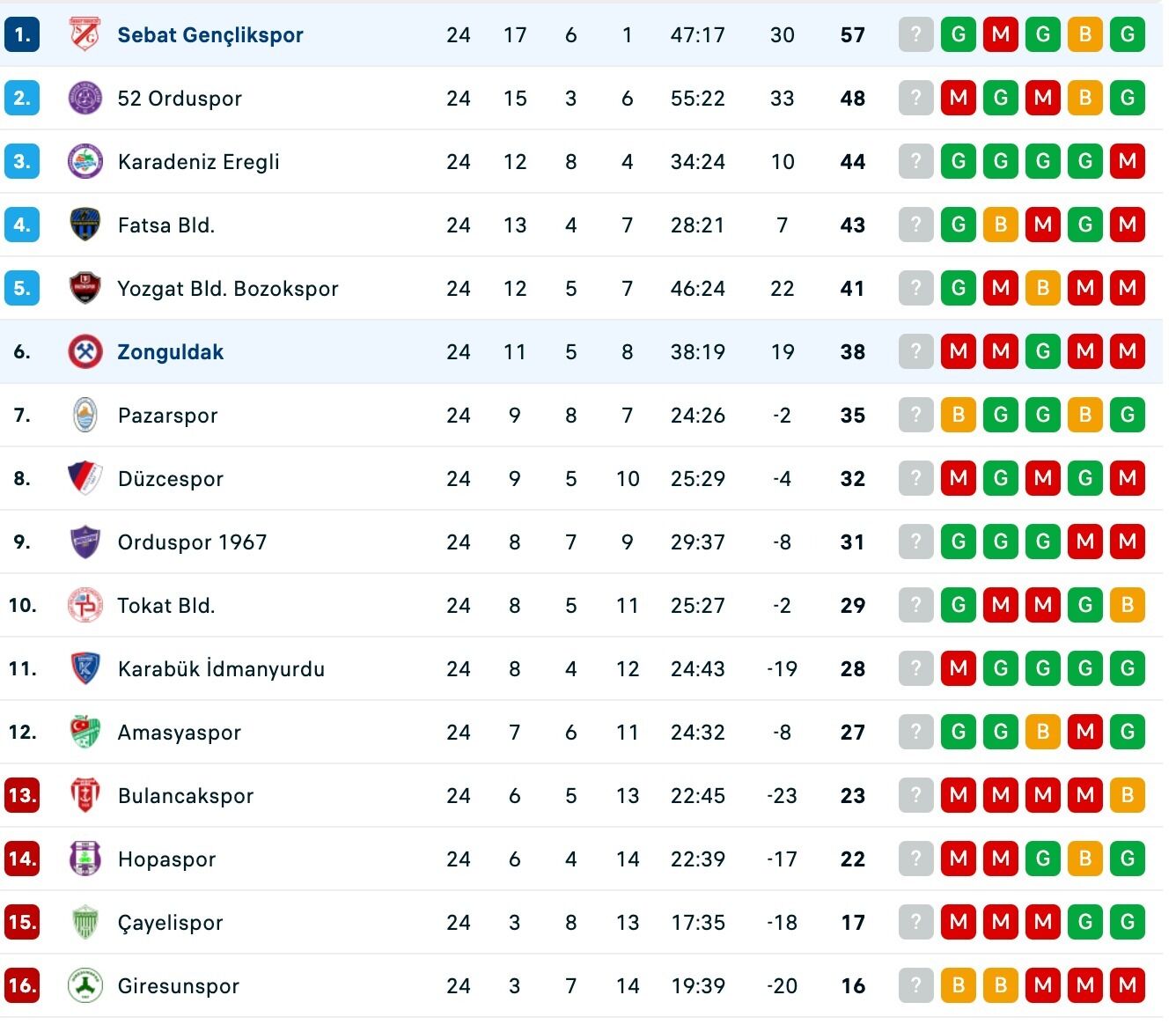Open the Sebat Gençlikspor team link
This screenshot has width=1176, height=1032.
coord(210,35)
